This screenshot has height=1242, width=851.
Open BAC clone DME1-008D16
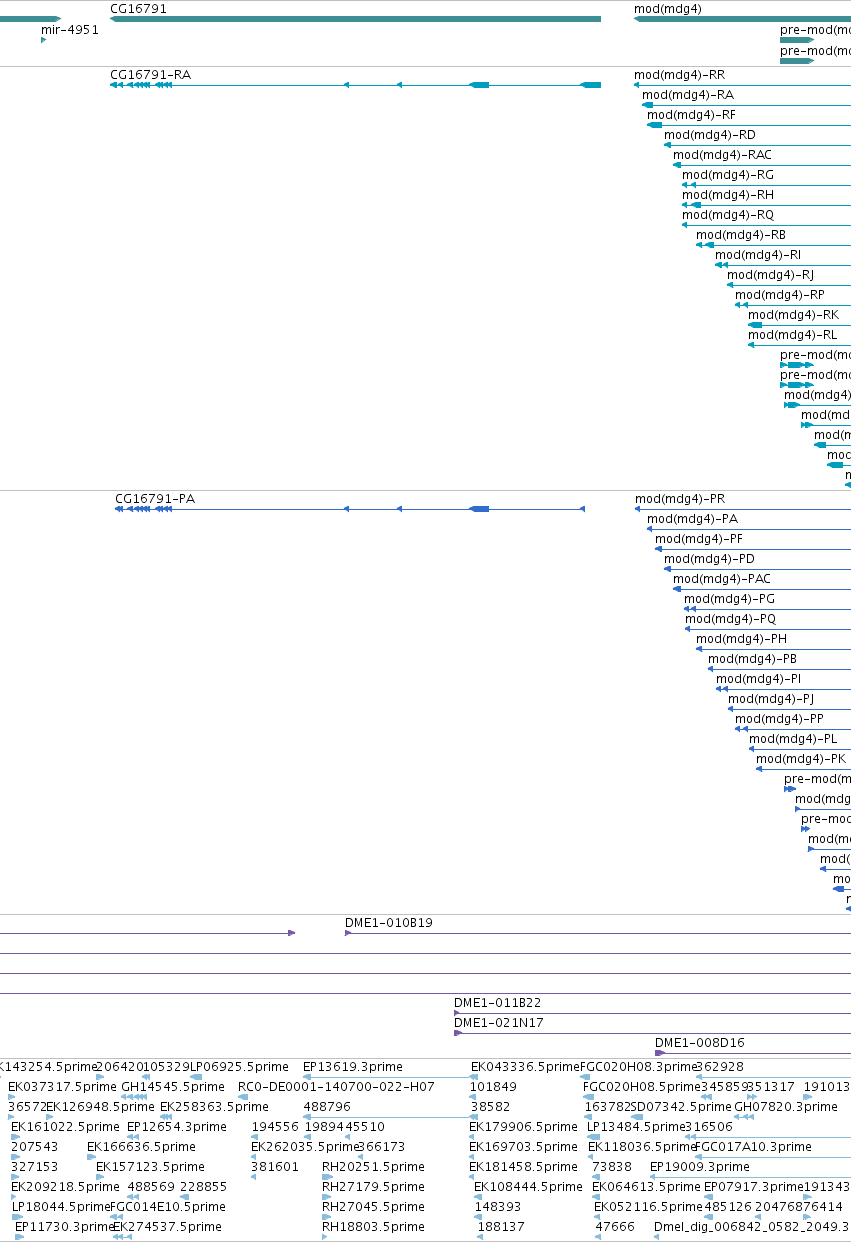tap(700, 1042)
